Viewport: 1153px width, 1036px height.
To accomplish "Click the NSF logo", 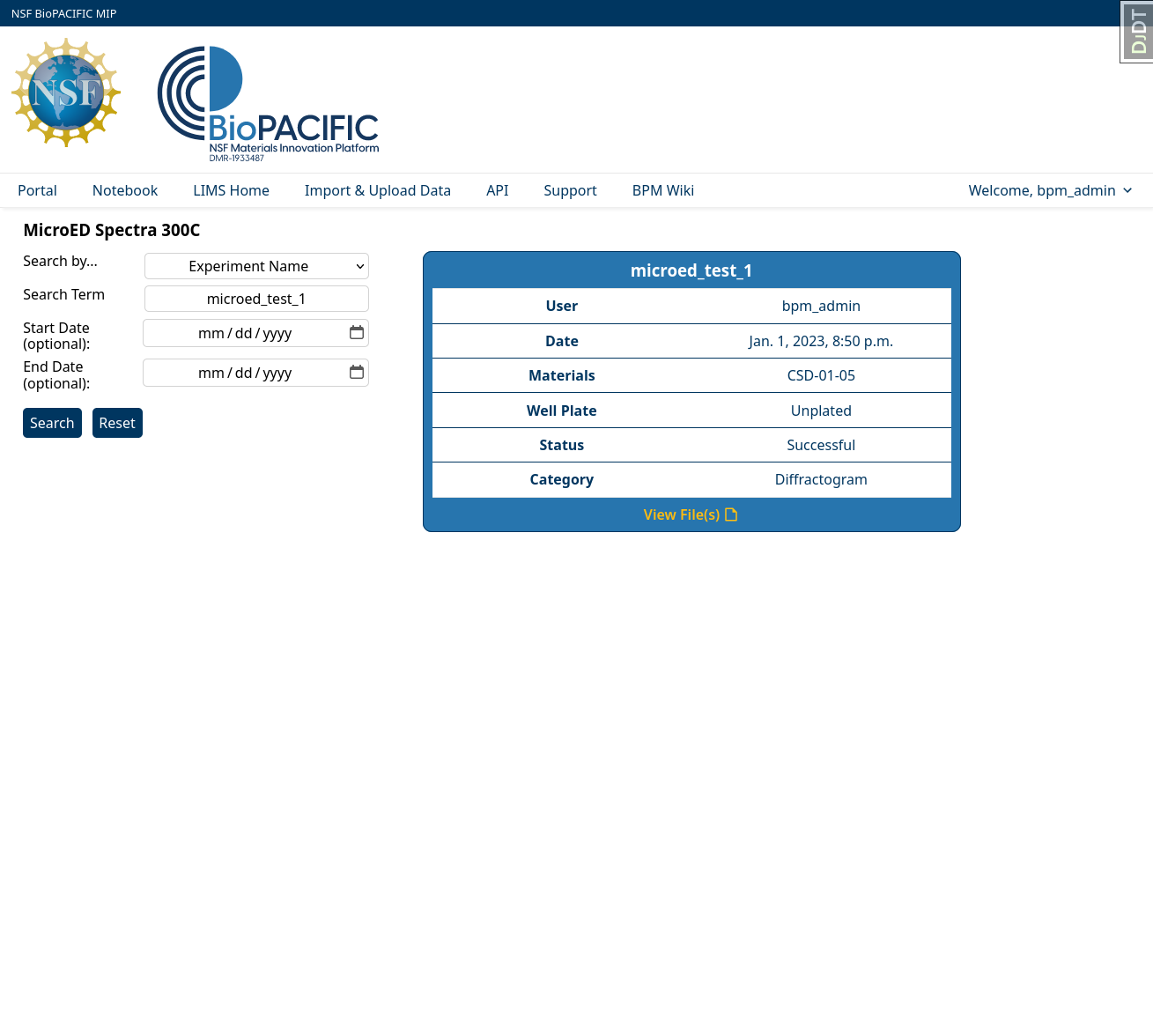I will (x=66, y=92).
